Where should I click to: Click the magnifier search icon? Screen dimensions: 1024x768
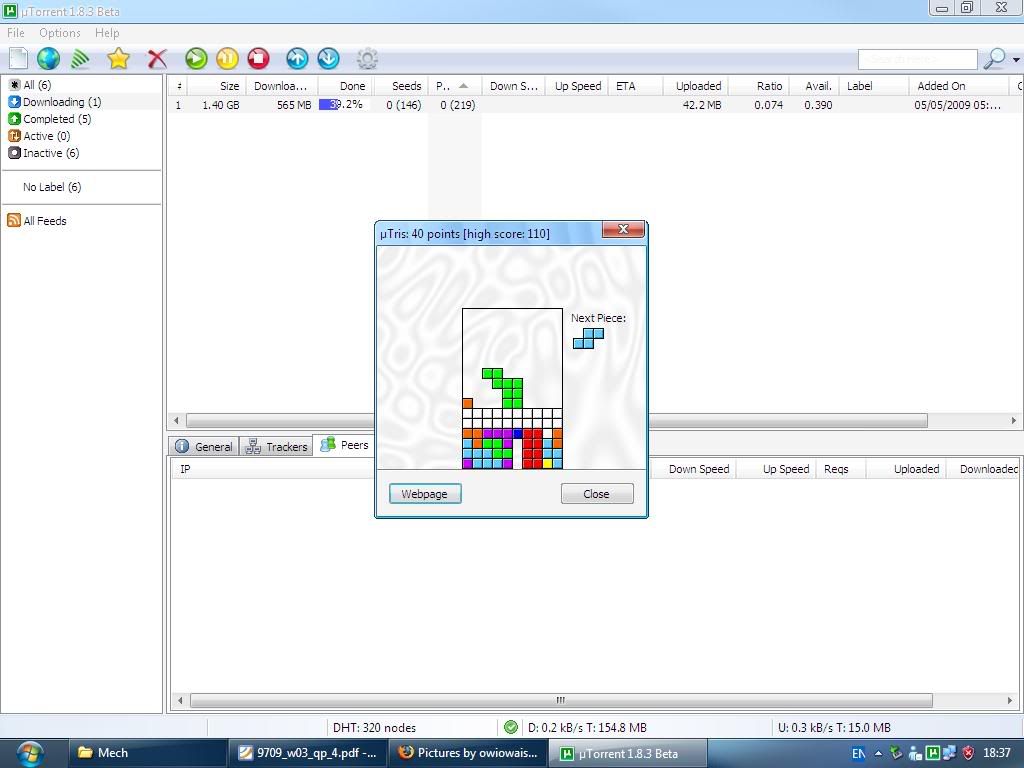[995, 59]
